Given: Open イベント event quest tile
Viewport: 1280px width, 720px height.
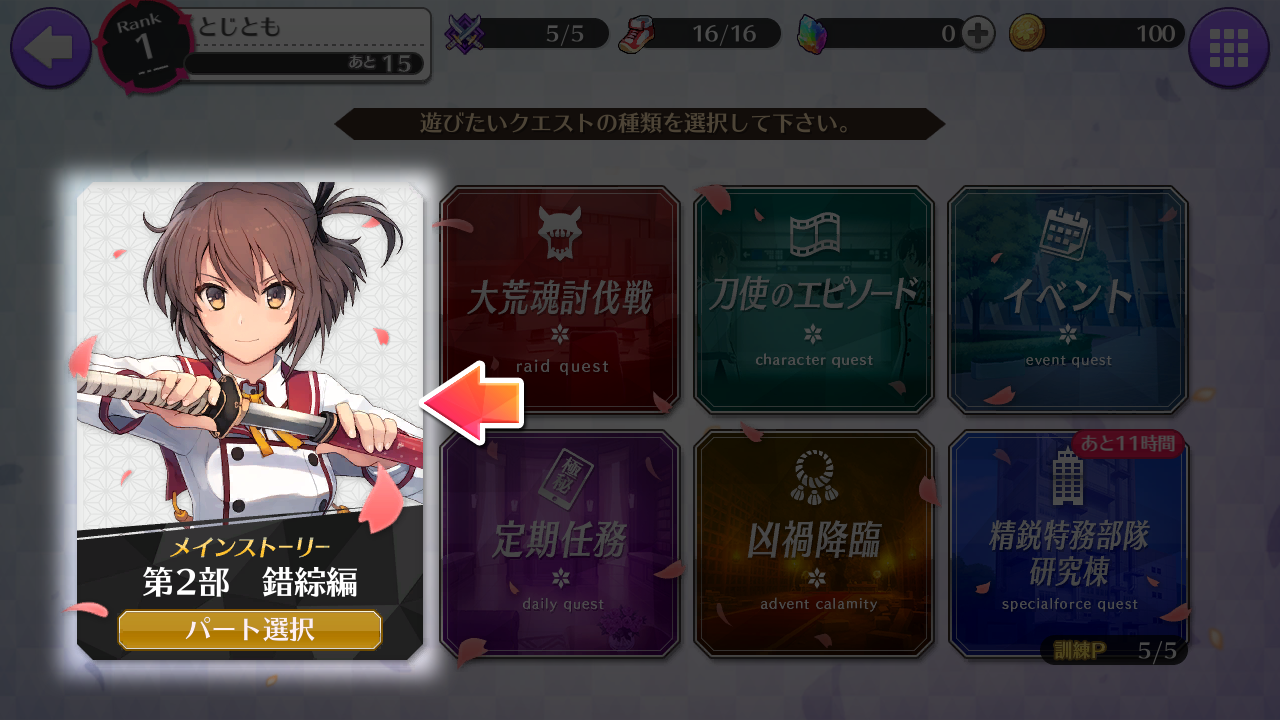Looking at the screenshot, I should (1068, 299).
